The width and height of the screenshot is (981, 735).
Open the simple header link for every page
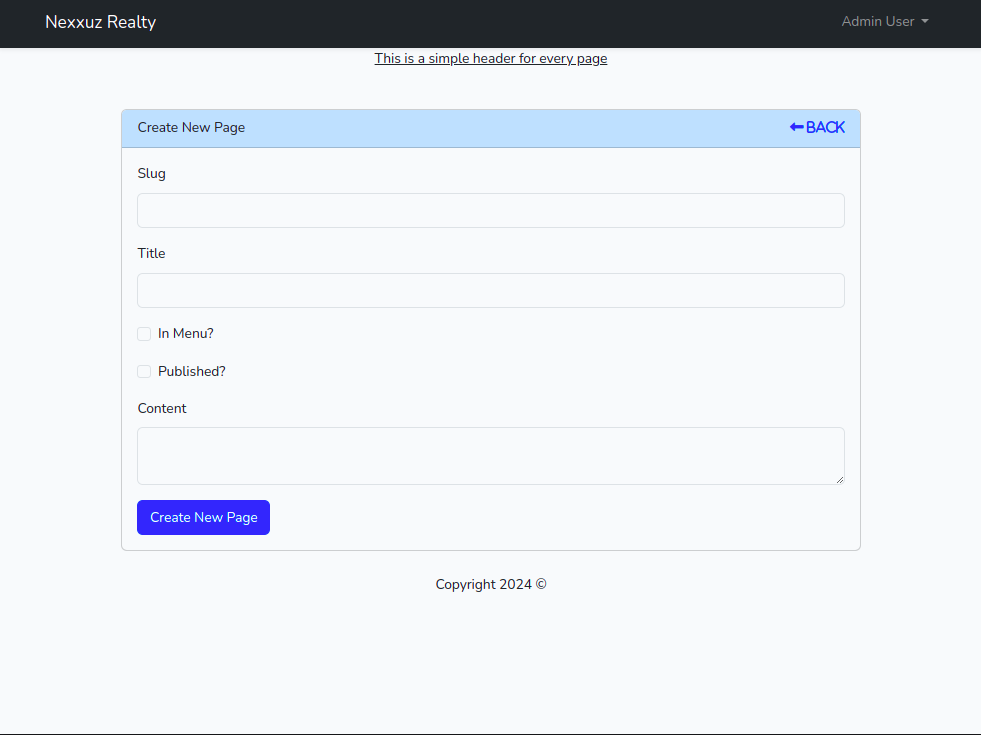point(490,58)
